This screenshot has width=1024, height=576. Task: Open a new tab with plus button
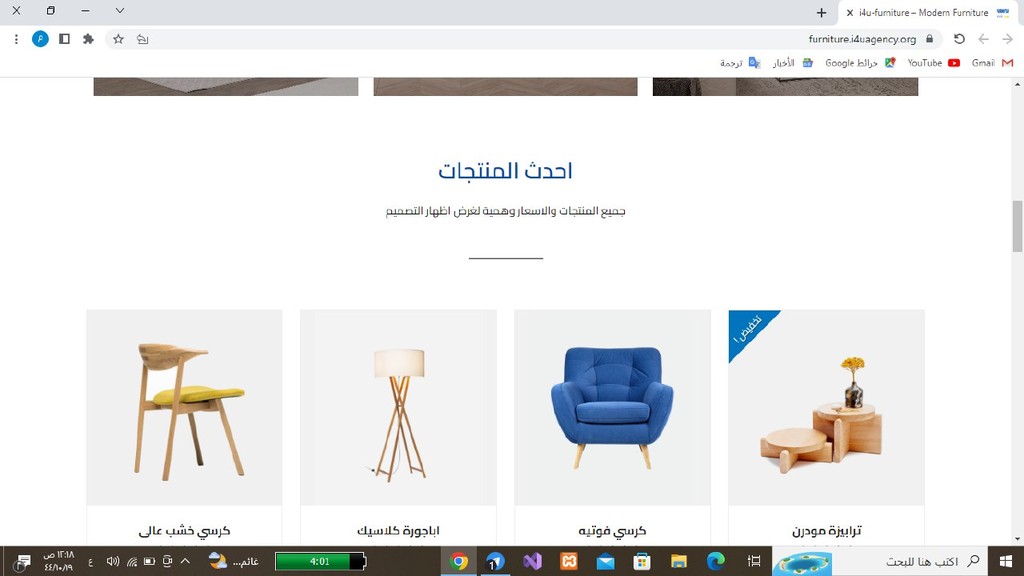[822, 12]
